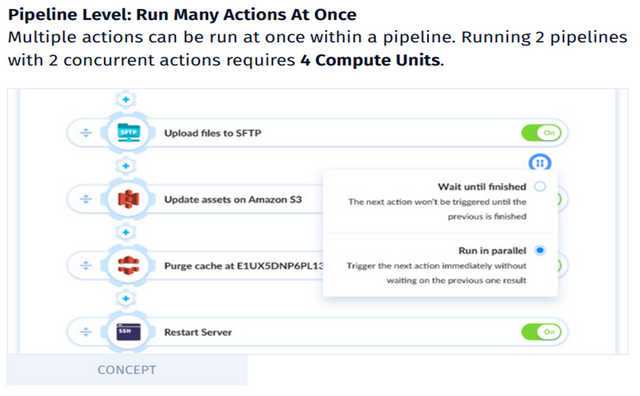
Task: Open the Update assets on Amazon S3 action
Action: 233,199
